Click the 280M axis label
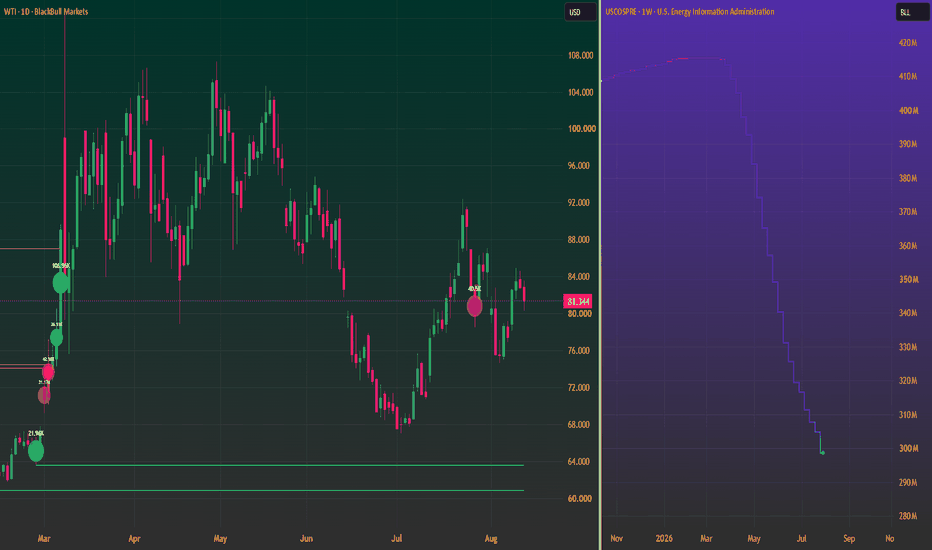 coord(908,516)
